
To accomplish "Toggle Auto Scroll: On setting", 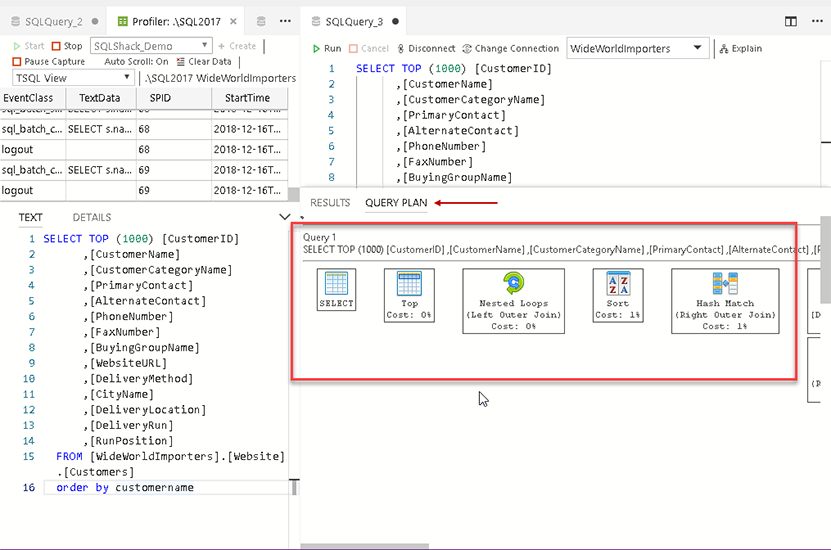I will click(x=136, y=62).
